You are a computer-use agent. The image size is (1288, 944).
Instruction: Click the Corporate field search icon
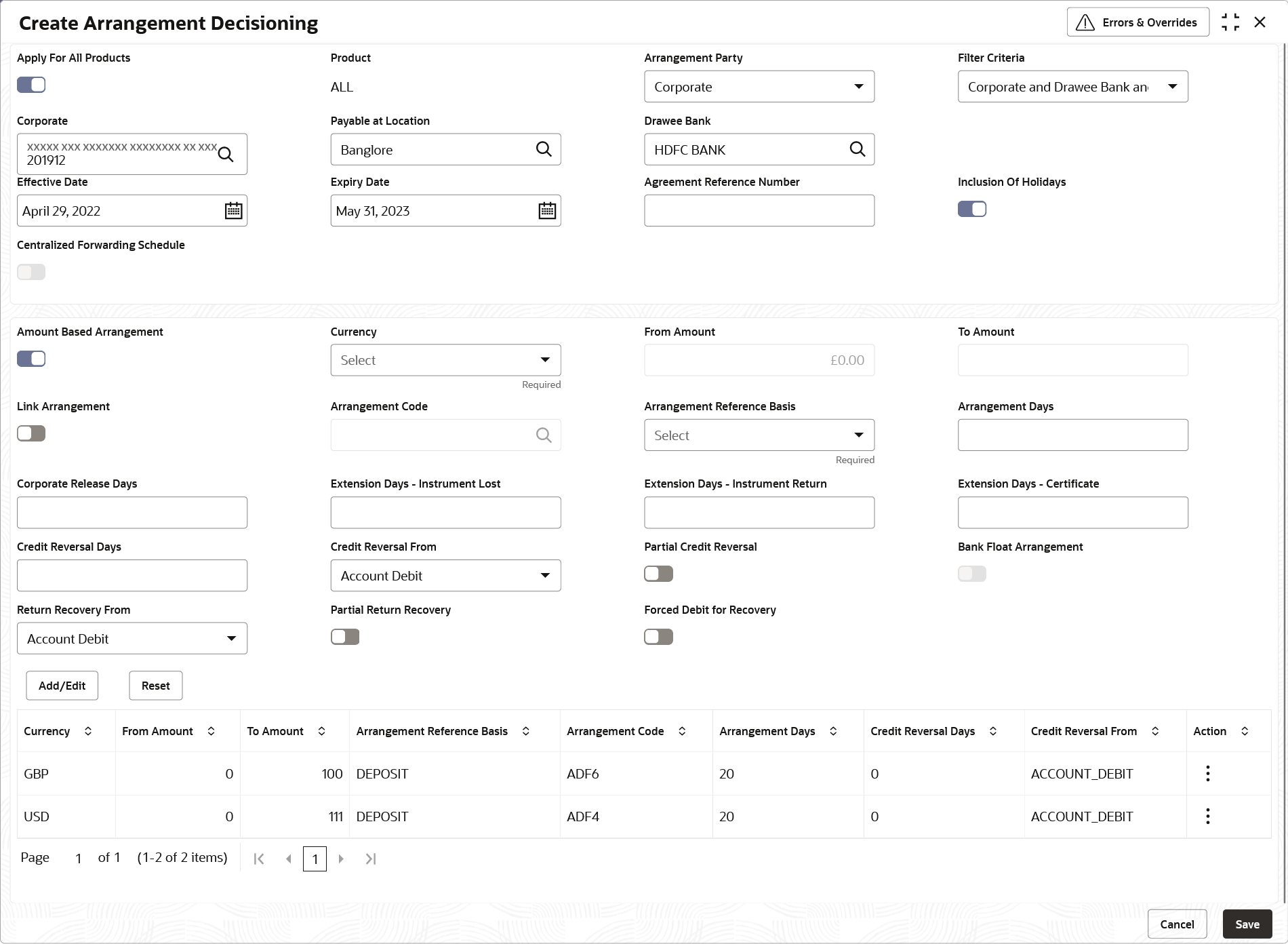point(226,155)
